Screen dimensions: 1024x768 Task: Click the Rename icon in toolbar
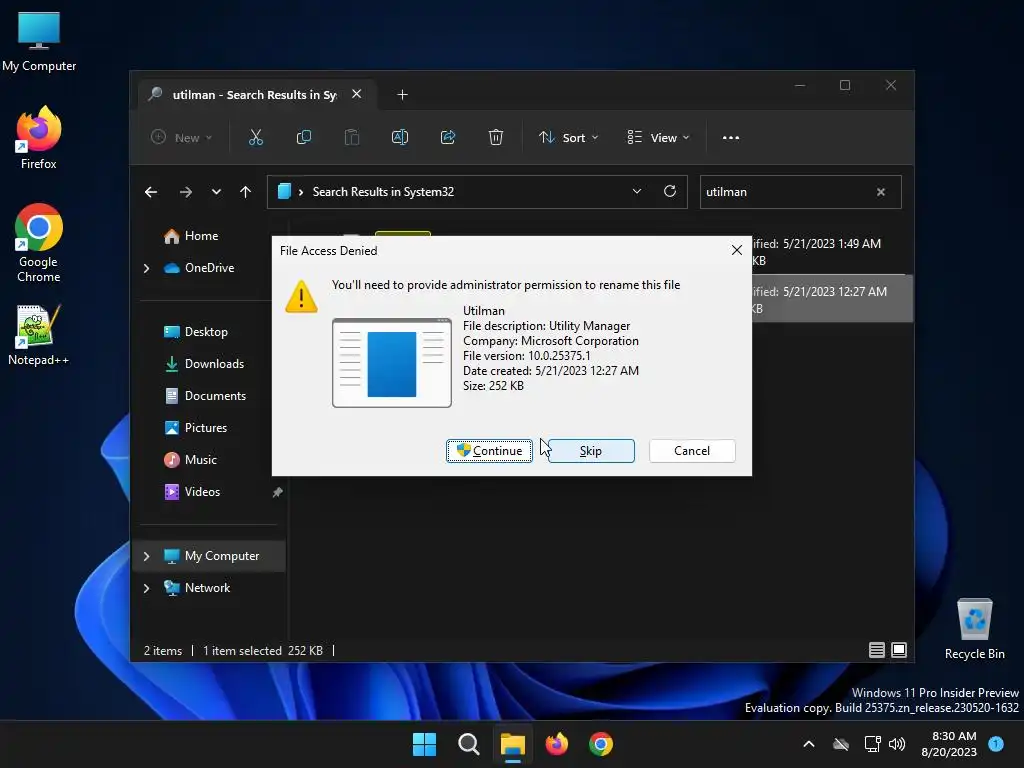point(400,137)
